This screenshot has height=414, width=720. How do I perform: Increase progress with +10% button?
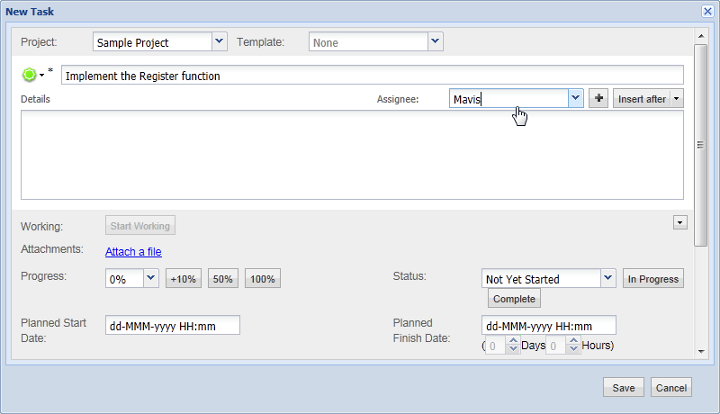pyautogui.click(x=183, y=279)
